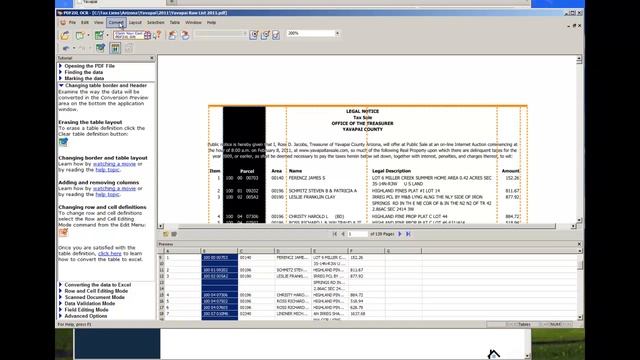Click the document view horizontal scrollbar

pos(367,226)
